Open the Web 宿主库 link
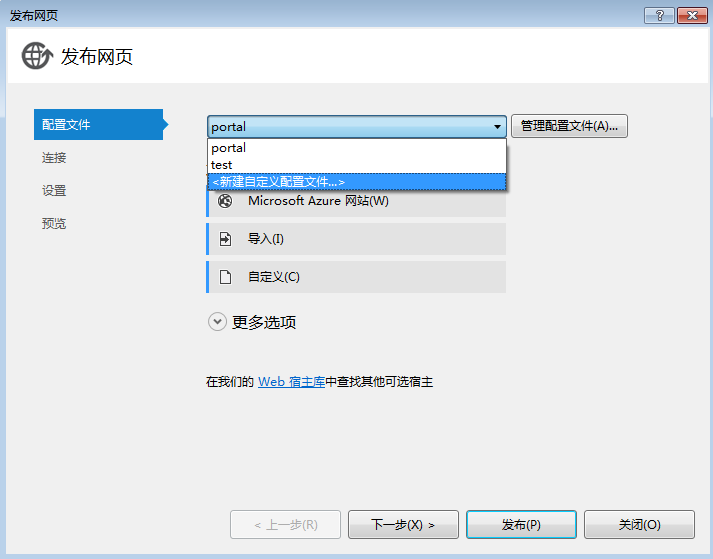 tap(291, 382)
